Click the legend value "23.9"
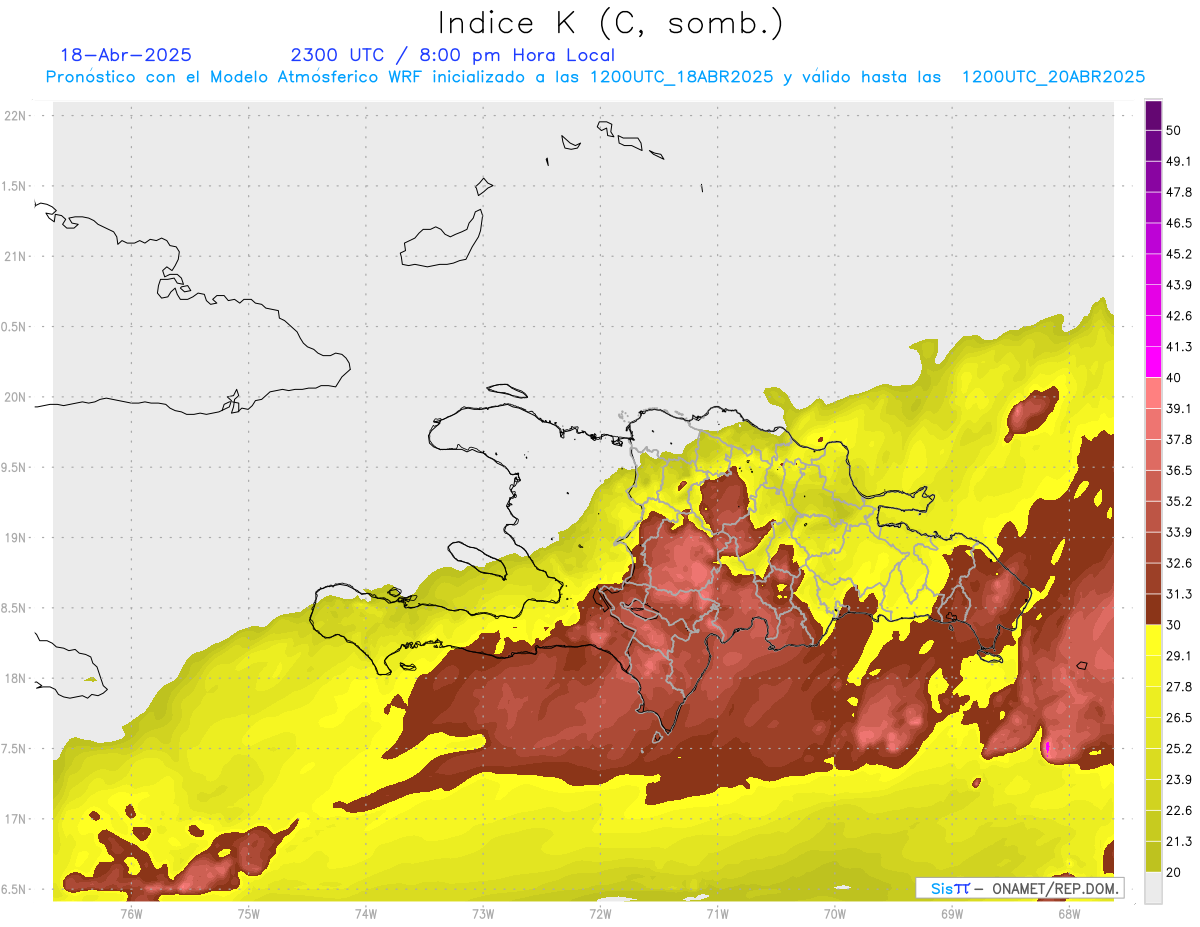The height and width of the screenshot is (927, 1200). coord(1178,780)
